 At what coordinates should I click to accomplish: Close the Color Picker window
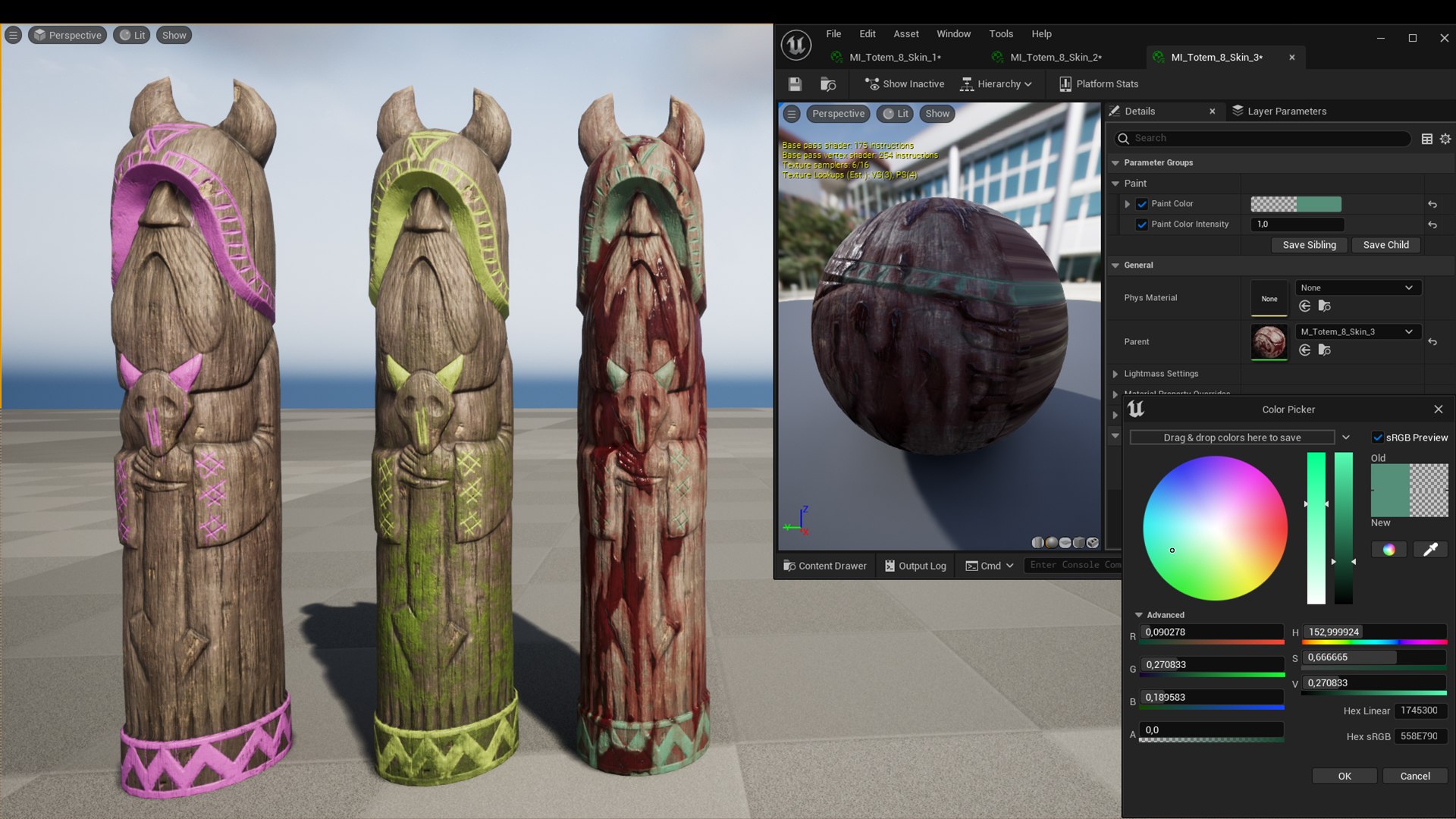pos(1439,409)
